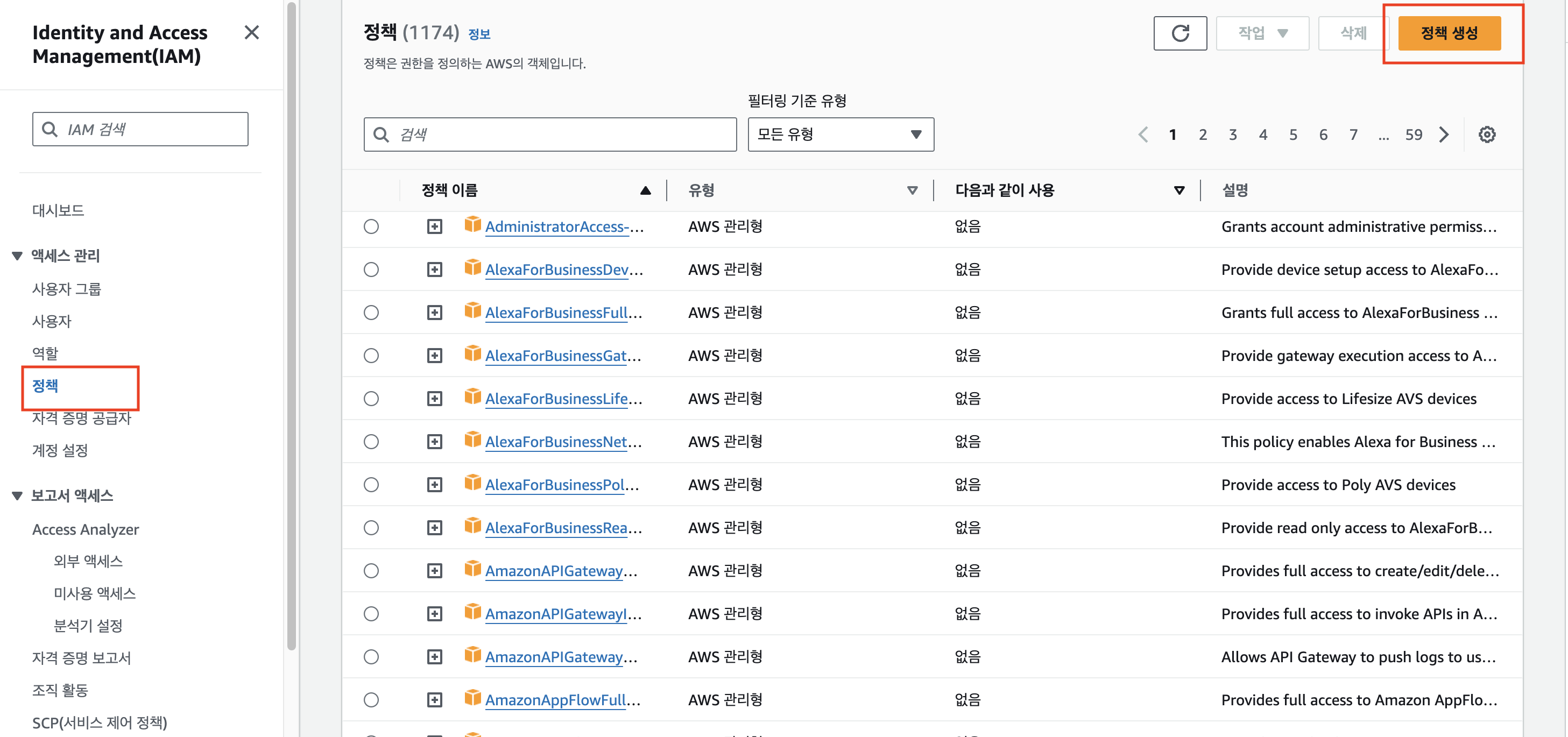
Task: Expand details for AmazonAppFlowFull policy row
Action: pos(434,700)
